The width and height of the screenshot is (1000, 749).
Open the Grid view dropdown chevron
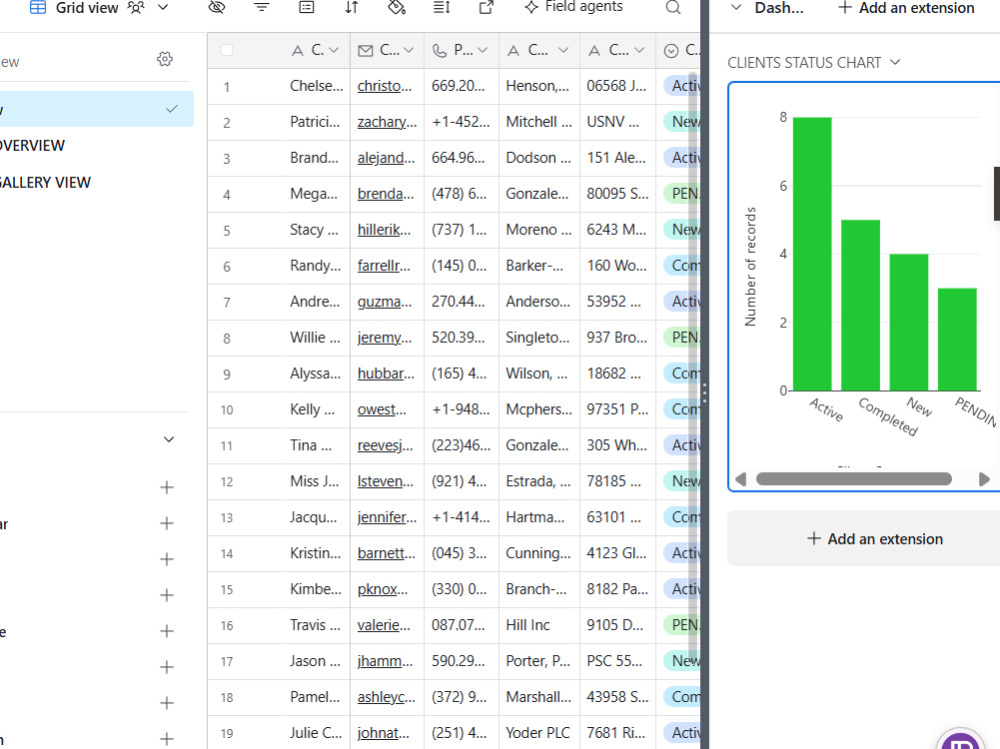tap(163, 8)
